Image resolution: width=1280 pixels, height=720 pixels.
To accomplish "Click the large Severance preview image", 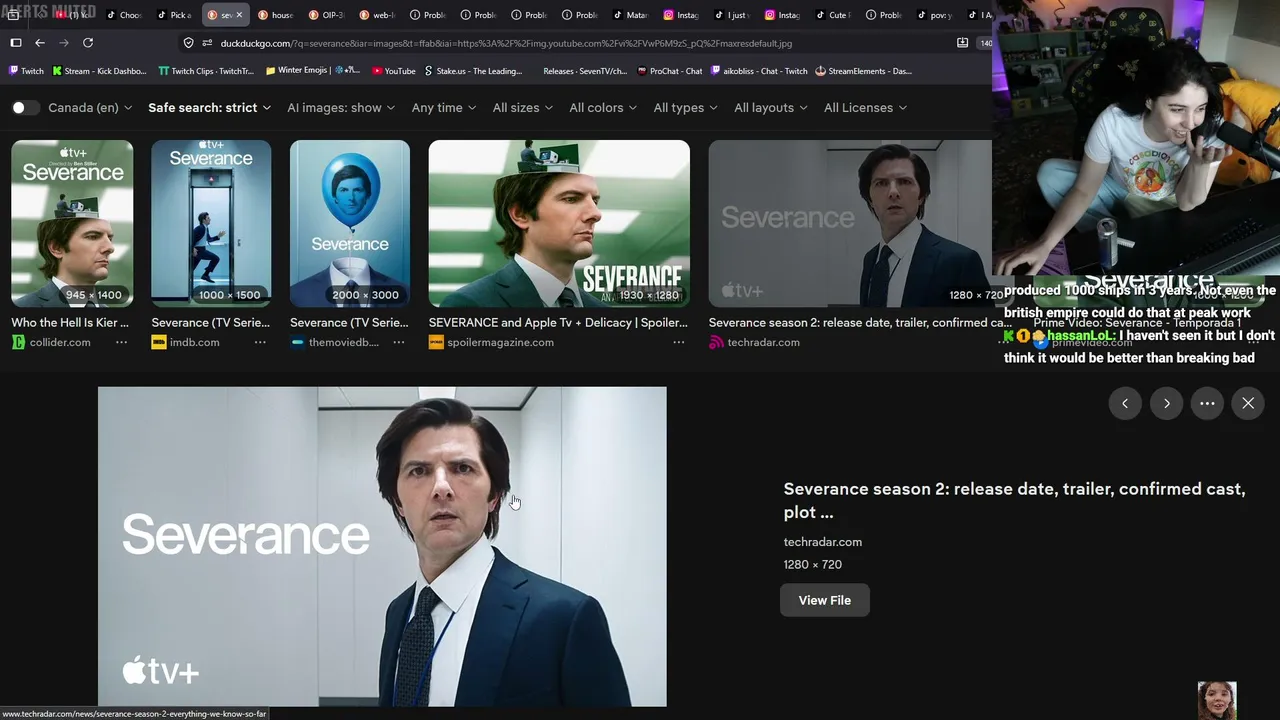I will coord(382,547).
